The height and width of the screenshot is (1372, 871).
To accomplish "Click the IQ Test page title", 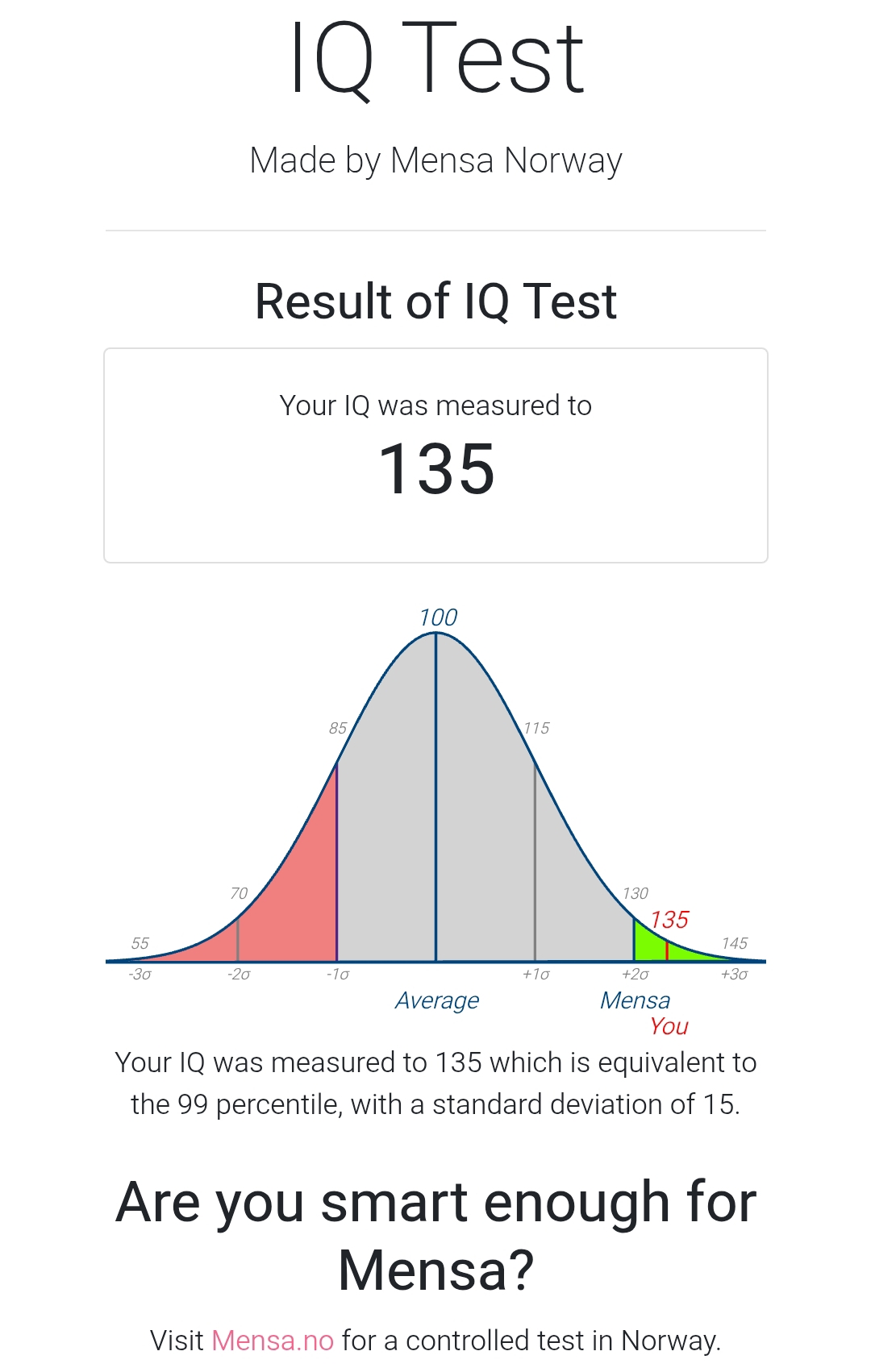I will 436,59.
